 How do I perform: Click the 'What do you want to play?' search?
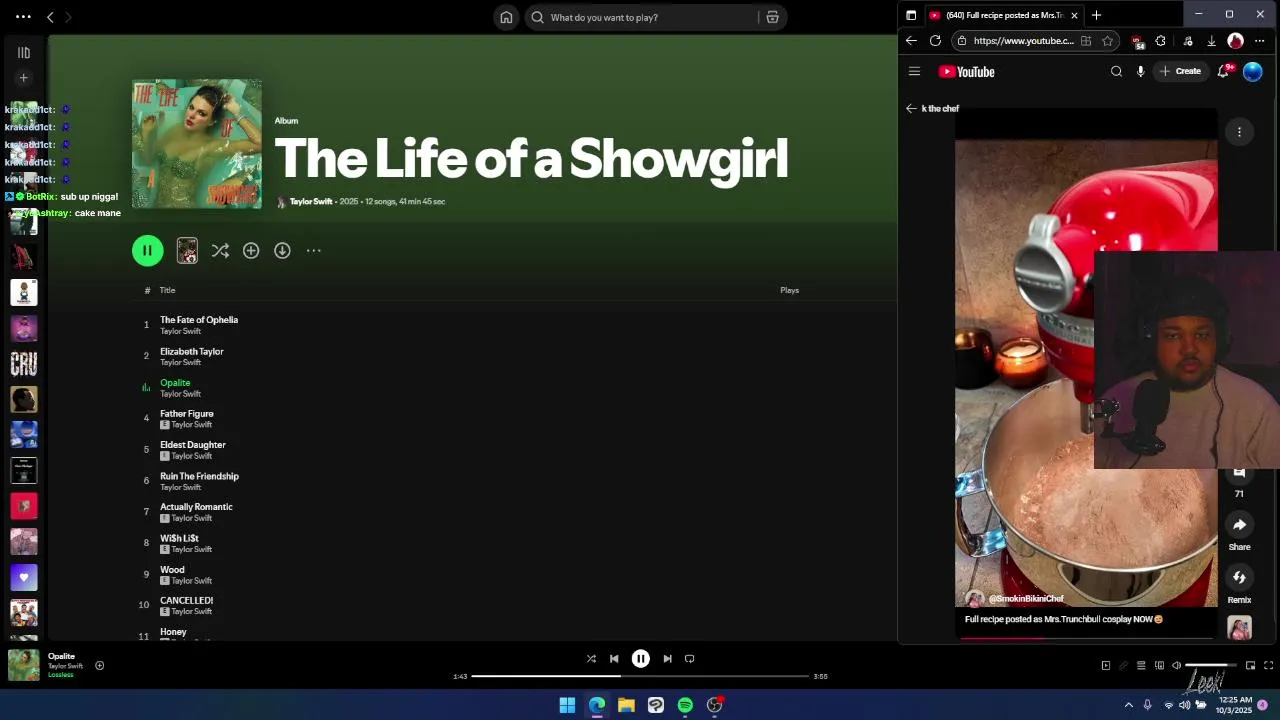coord(640,17)
